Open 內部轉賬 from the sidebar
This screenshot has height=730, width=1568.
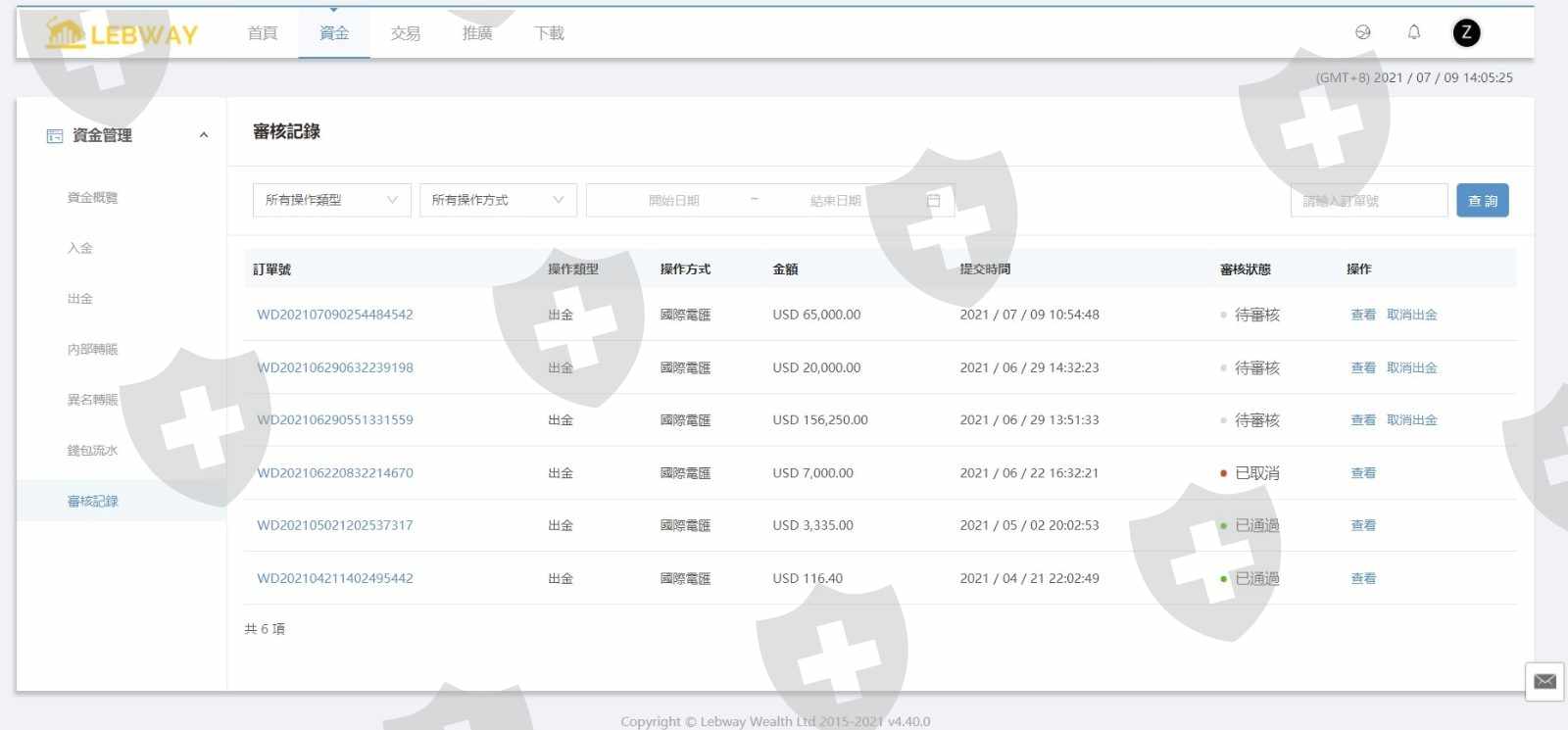click(x=92, y=350)
